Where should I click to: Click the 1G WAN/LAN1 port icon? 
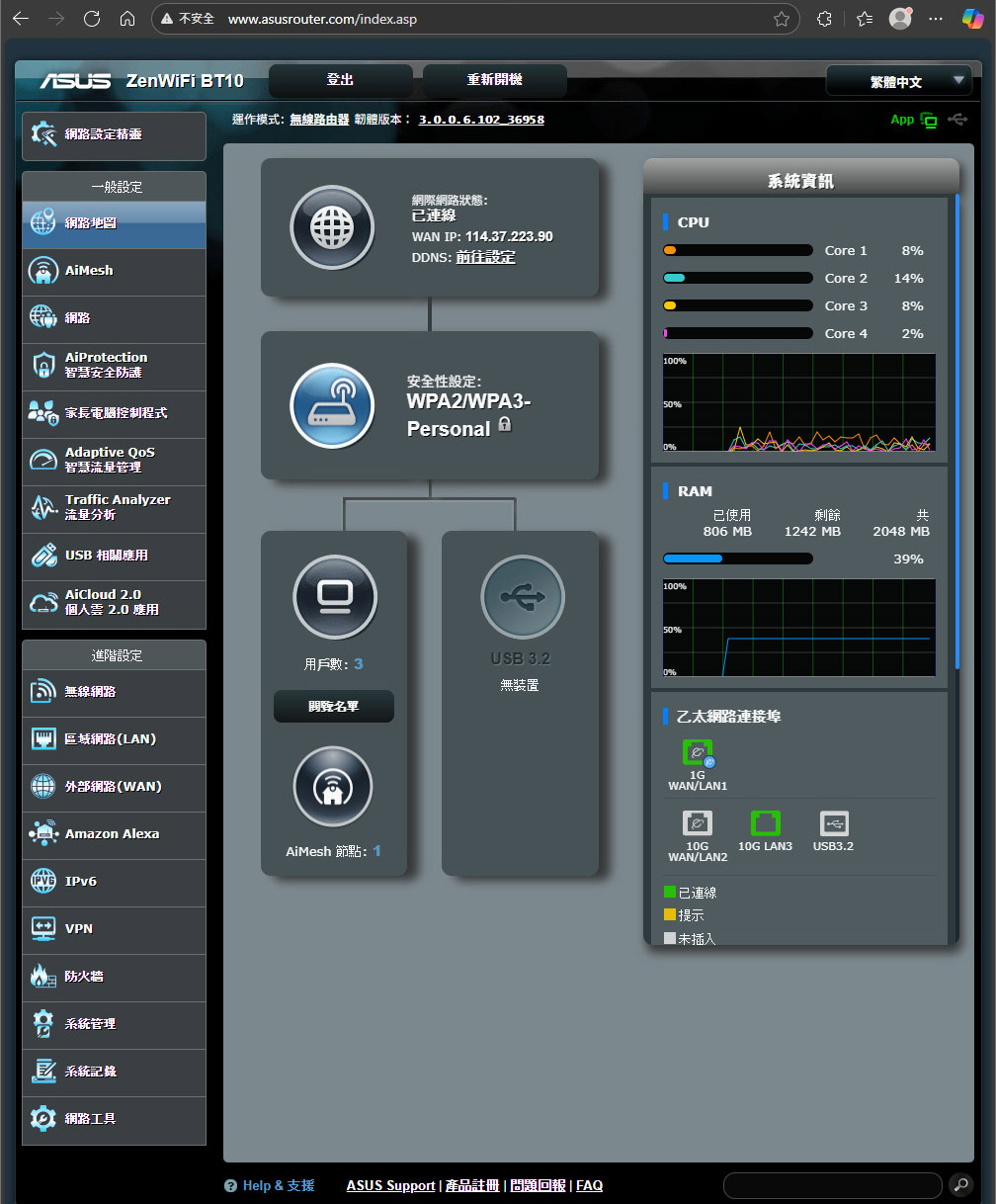(698, 754)
